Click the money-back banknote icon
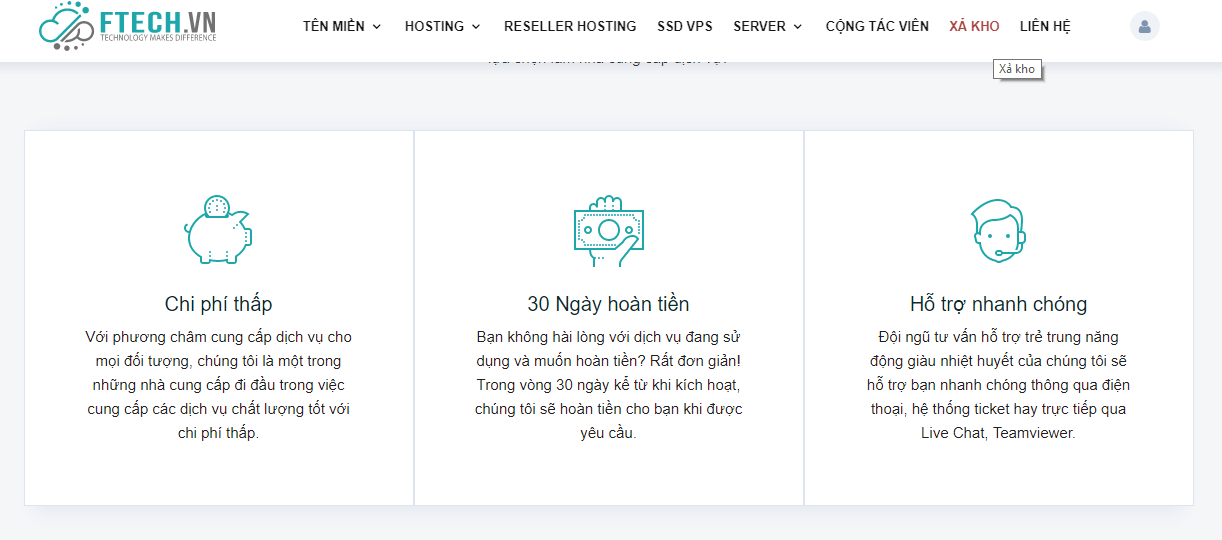The image size is (1222, 540). click(608, 230)
